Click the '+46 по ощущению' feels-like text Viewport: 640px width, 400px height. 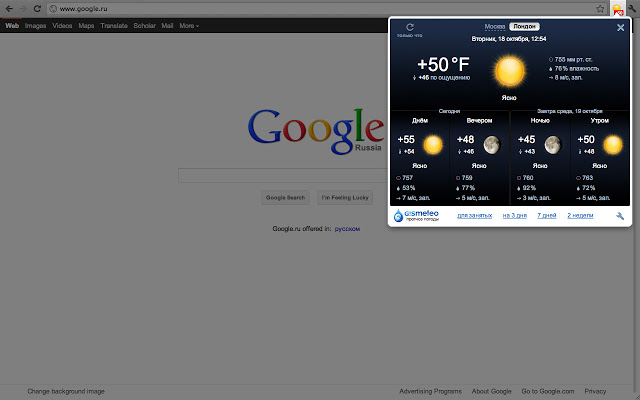tap(441, 78)
